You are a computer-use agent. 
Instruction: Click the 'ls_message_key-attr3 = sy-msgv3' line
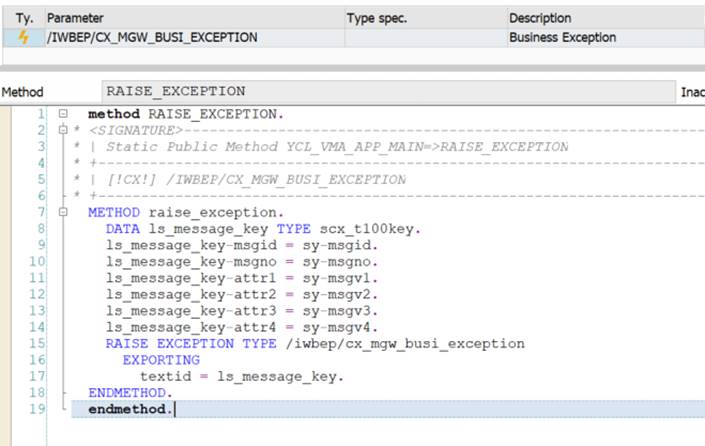(x=242, y=311)
